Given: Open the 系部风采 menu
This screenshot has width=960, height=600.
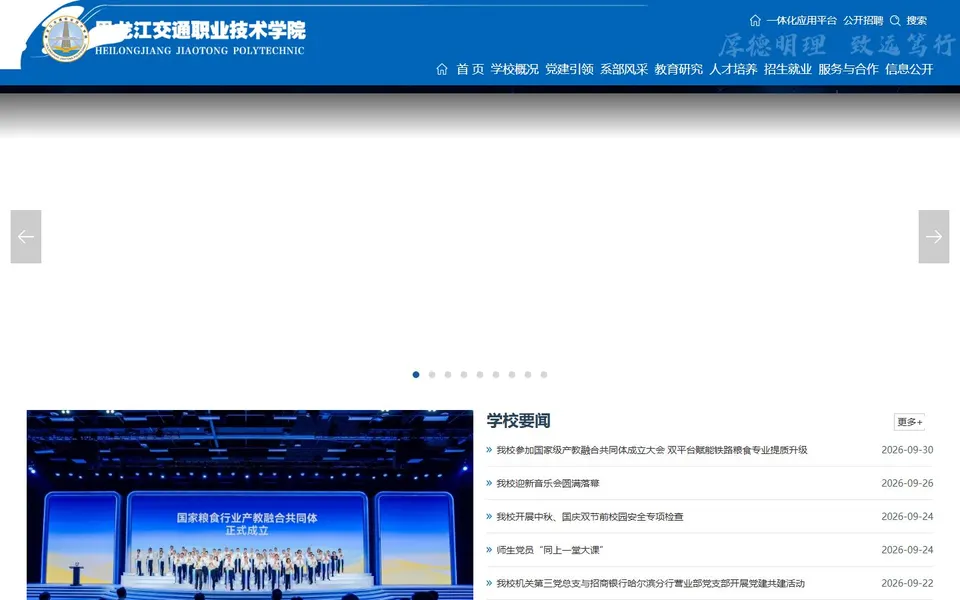Looking at the screenshot, I should [624, 69].
